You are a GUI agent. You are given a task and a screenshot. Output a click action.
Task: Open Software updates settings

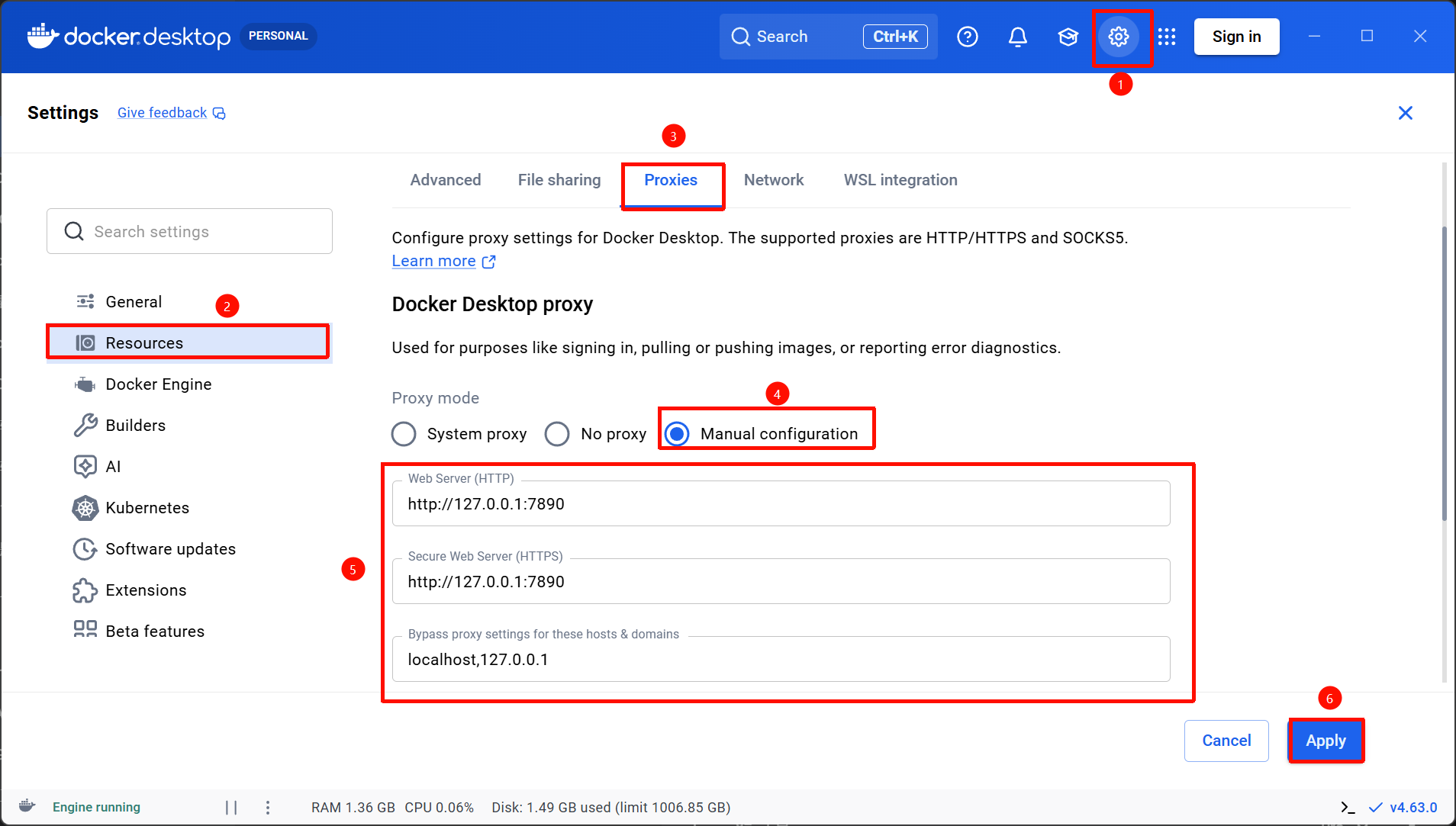pos(189,548)
